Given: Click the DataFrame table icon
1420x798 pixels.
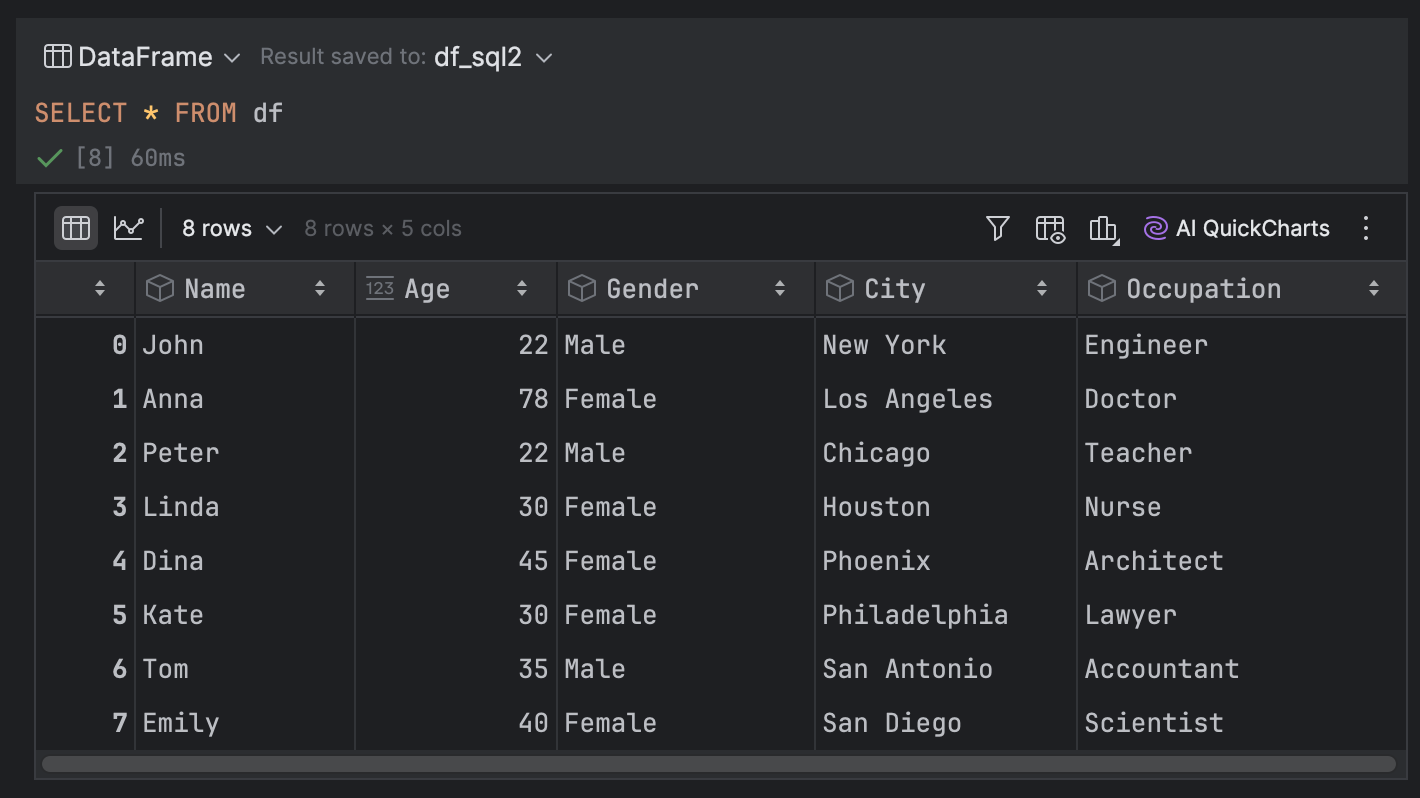Looking at the screenshot, I should pos(57,56).
